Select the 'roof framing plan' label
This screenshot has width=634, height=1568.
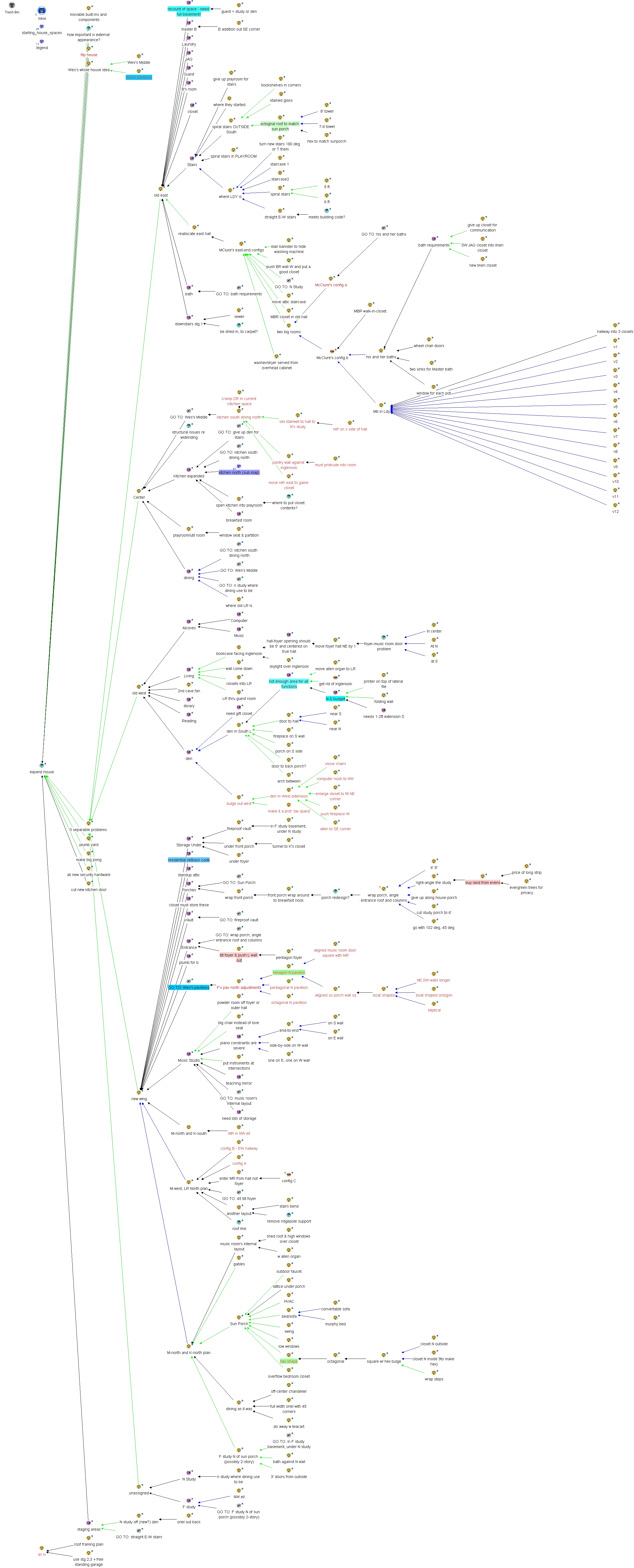click(x=88, y=1544)
